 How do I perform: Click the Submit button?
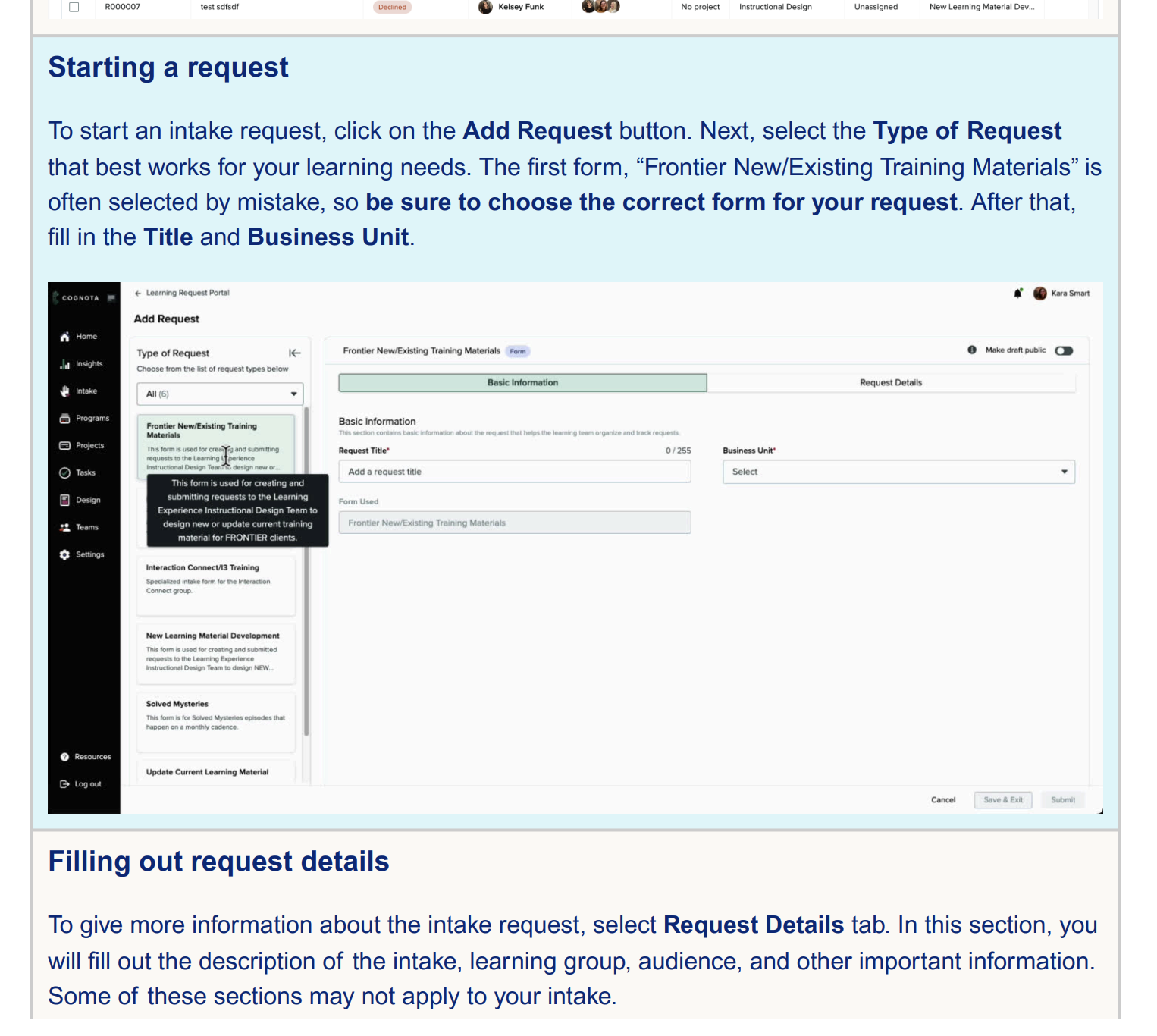point(1063,800)
